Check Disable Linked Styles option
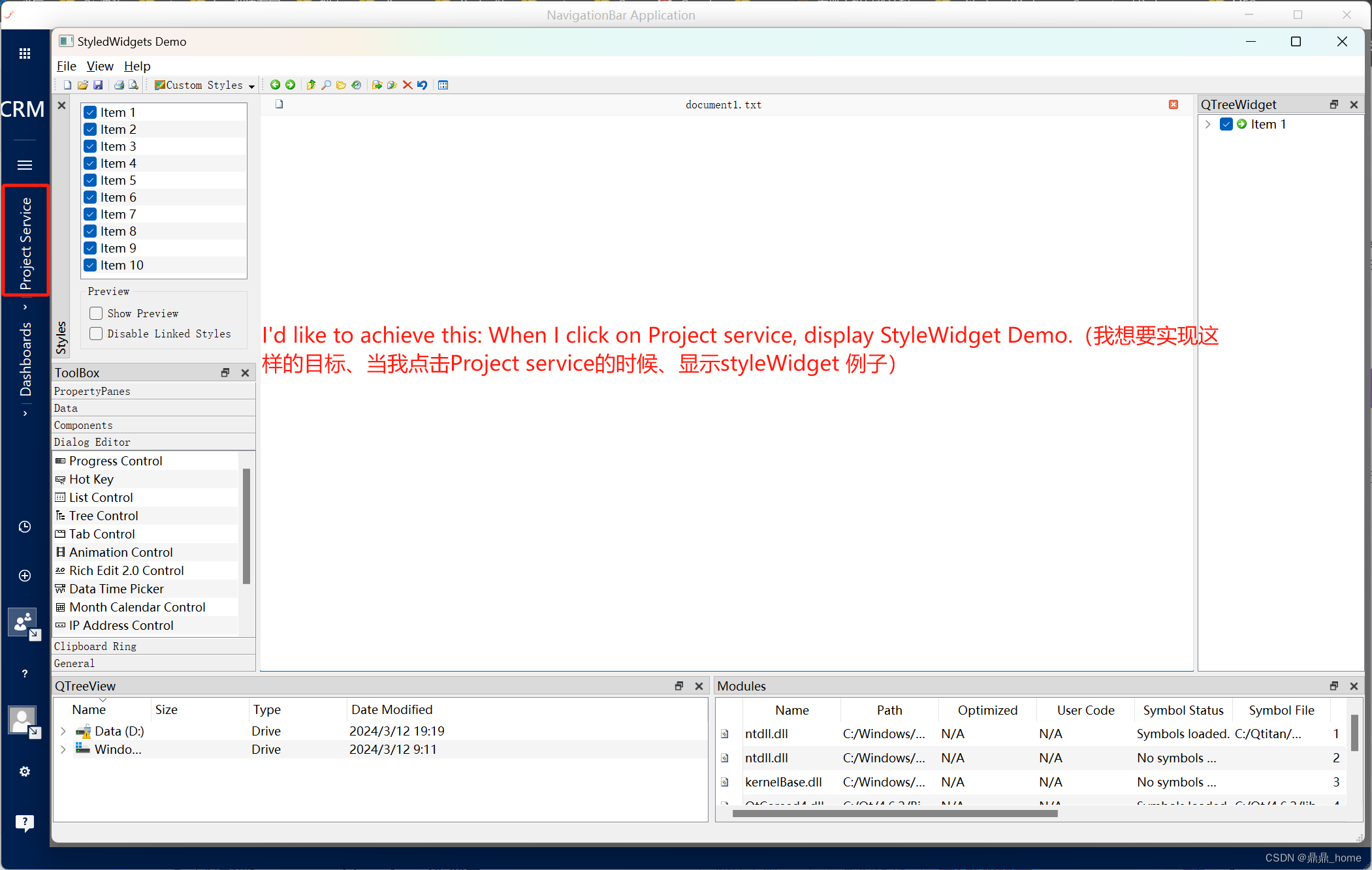1372x870 pixels. point(96,334)
